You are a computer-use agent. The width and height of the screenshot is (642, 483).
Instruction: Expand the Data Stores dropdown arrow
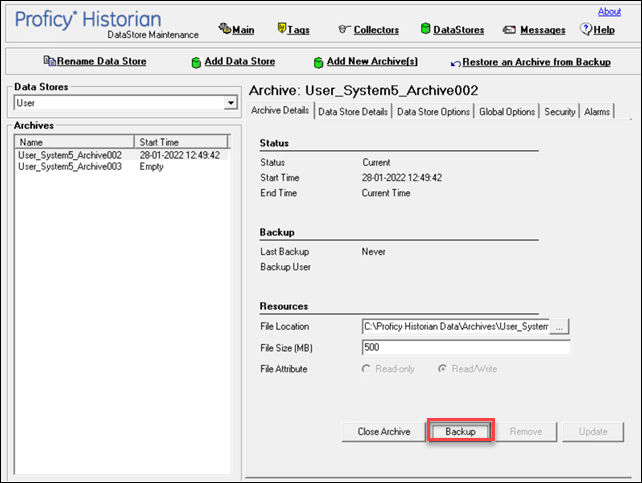[231, 103]
